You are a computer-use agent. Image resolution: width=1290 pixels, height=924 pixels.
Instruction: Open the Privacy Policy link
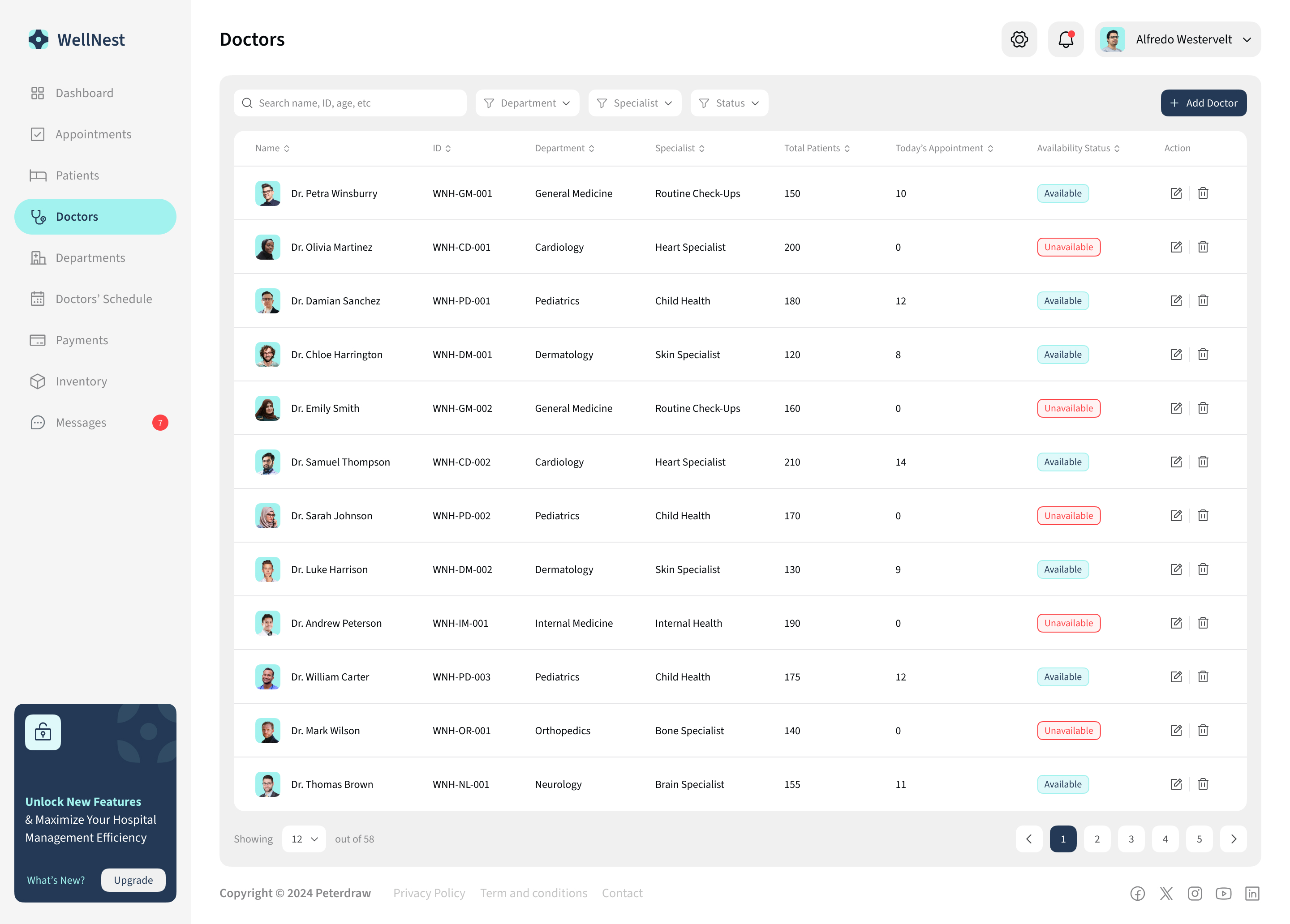pyautogui.click(x=429, y=893)
